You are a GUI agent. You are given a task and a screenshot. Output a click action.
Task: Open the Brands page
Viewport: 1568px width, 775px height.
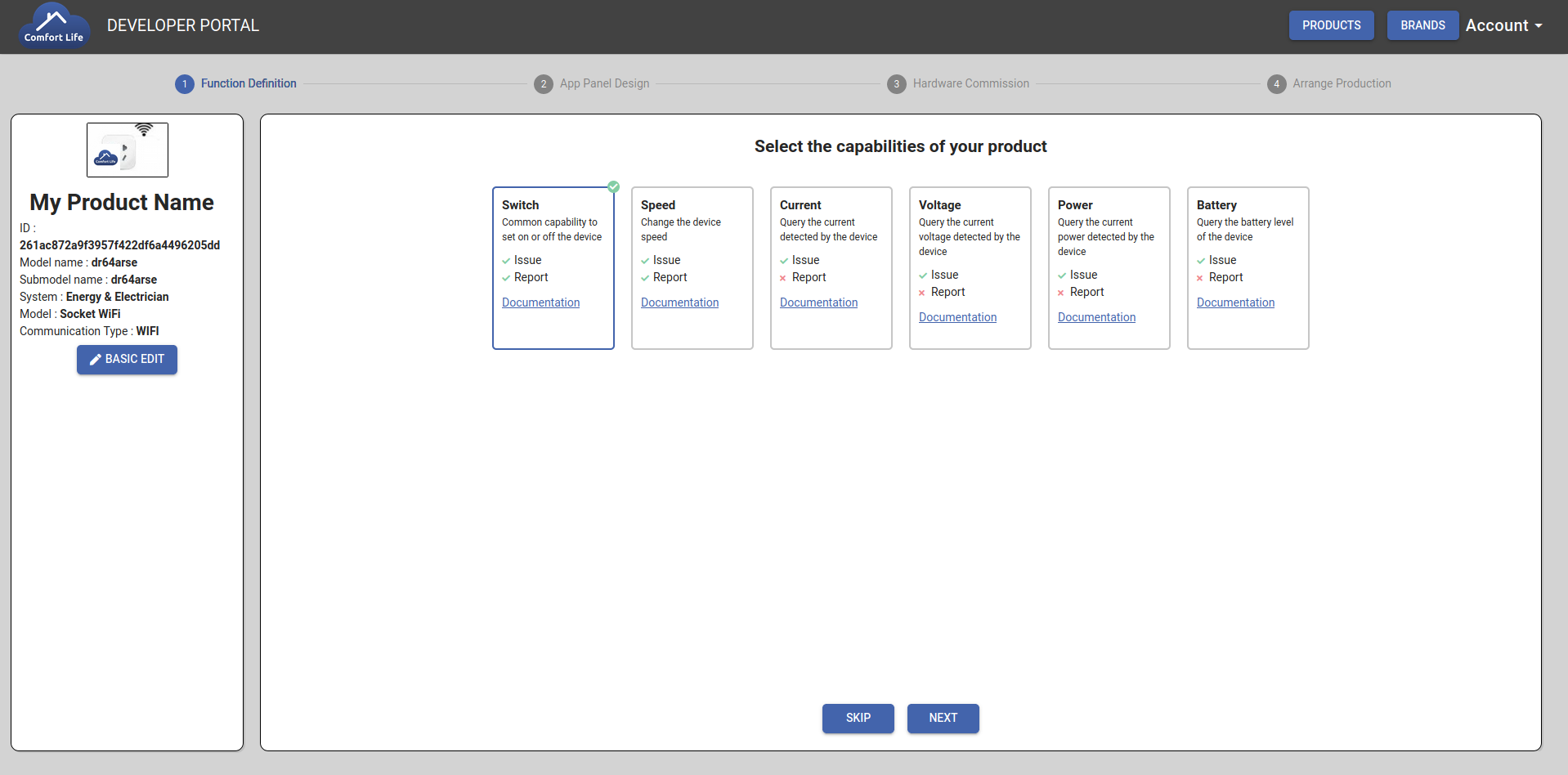point(1422,25)
